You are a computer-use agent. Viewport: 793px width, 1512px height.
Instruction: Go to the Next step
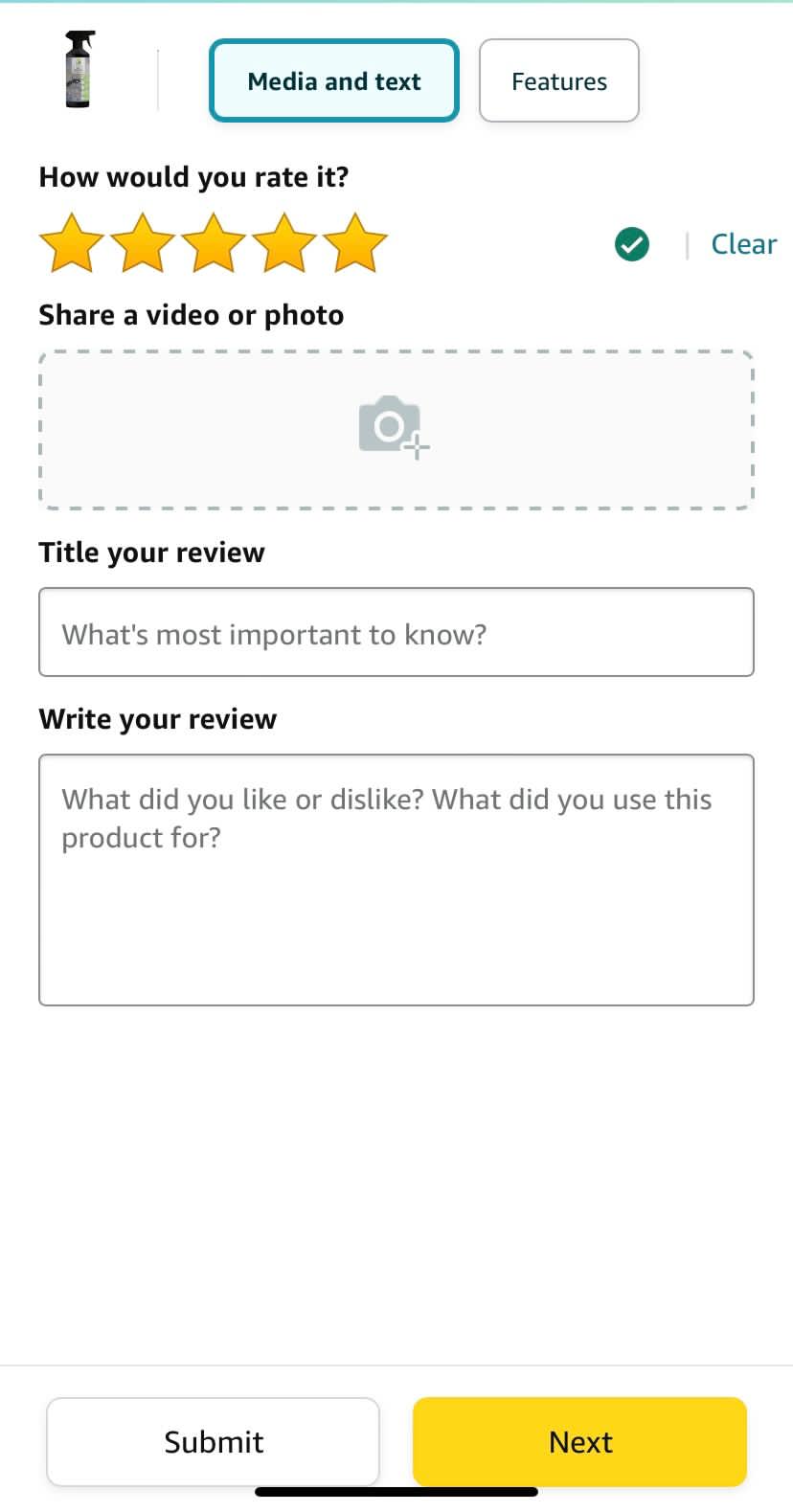tap(579, 1441)
